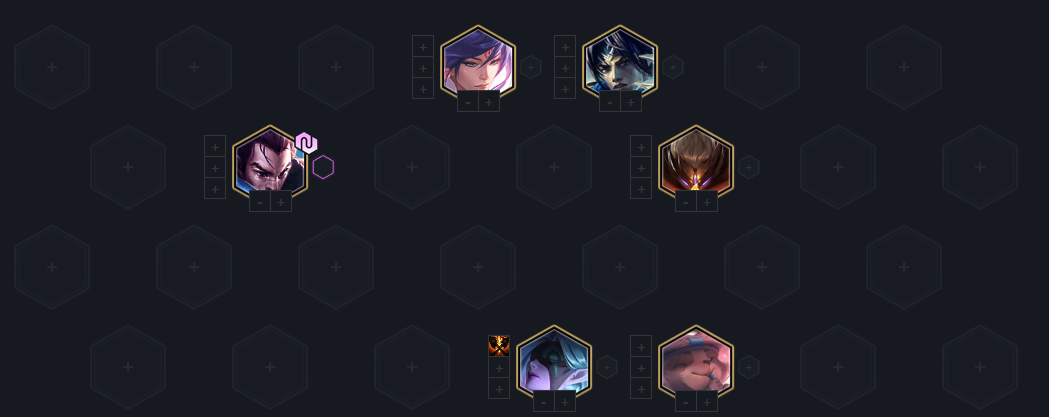This screenshot has width=1049, height=417.
Task: Click the Yasuo champion portrait
Action: coord(270,164)
